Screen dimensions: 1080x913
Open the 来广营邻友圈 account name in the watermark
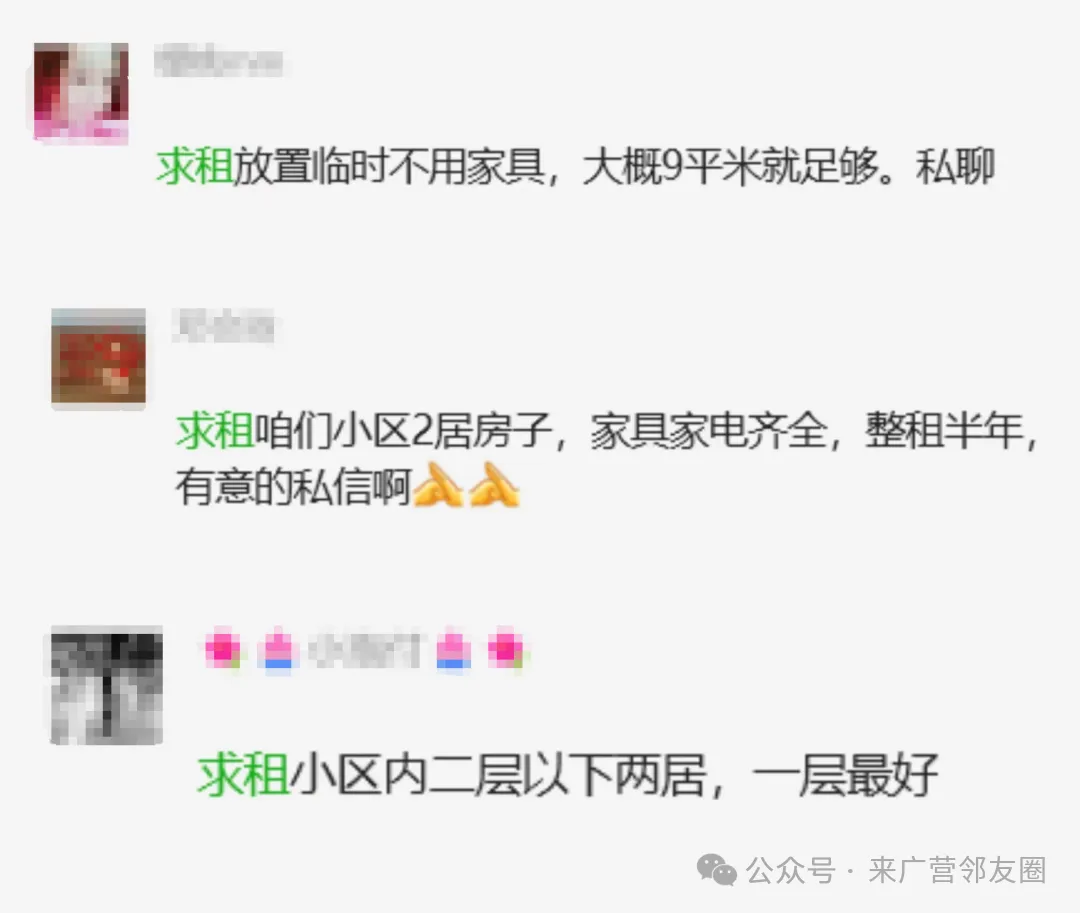coord(957,870)
